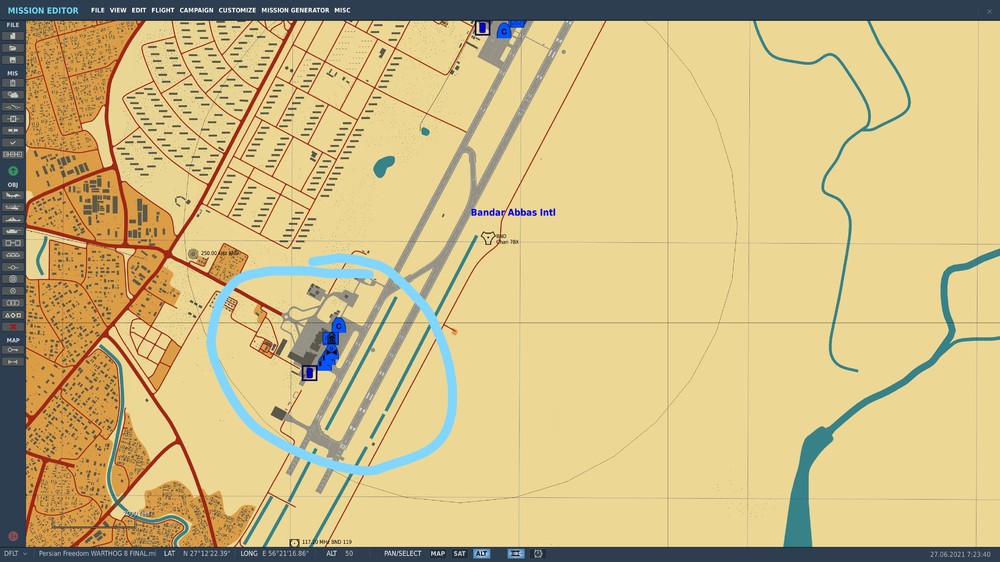Click the red exit icon at sidebar bottom

(13, 536)
